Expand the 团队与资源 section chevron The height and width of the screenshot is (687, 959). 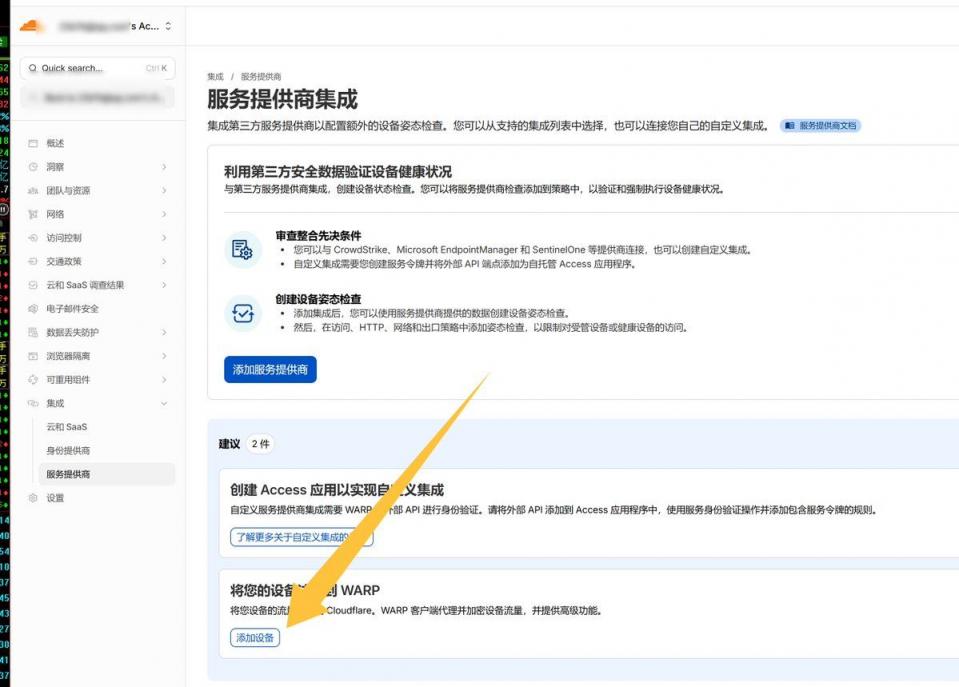click(164, 191)
